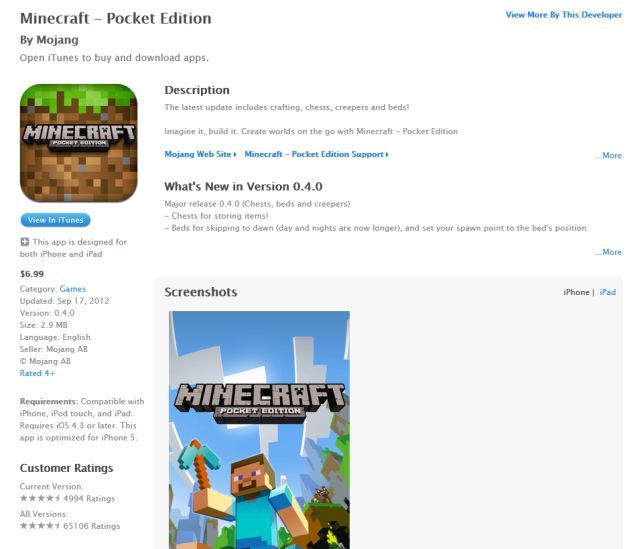Click the Games category link

pyautogui.click(x=73, y=289)
